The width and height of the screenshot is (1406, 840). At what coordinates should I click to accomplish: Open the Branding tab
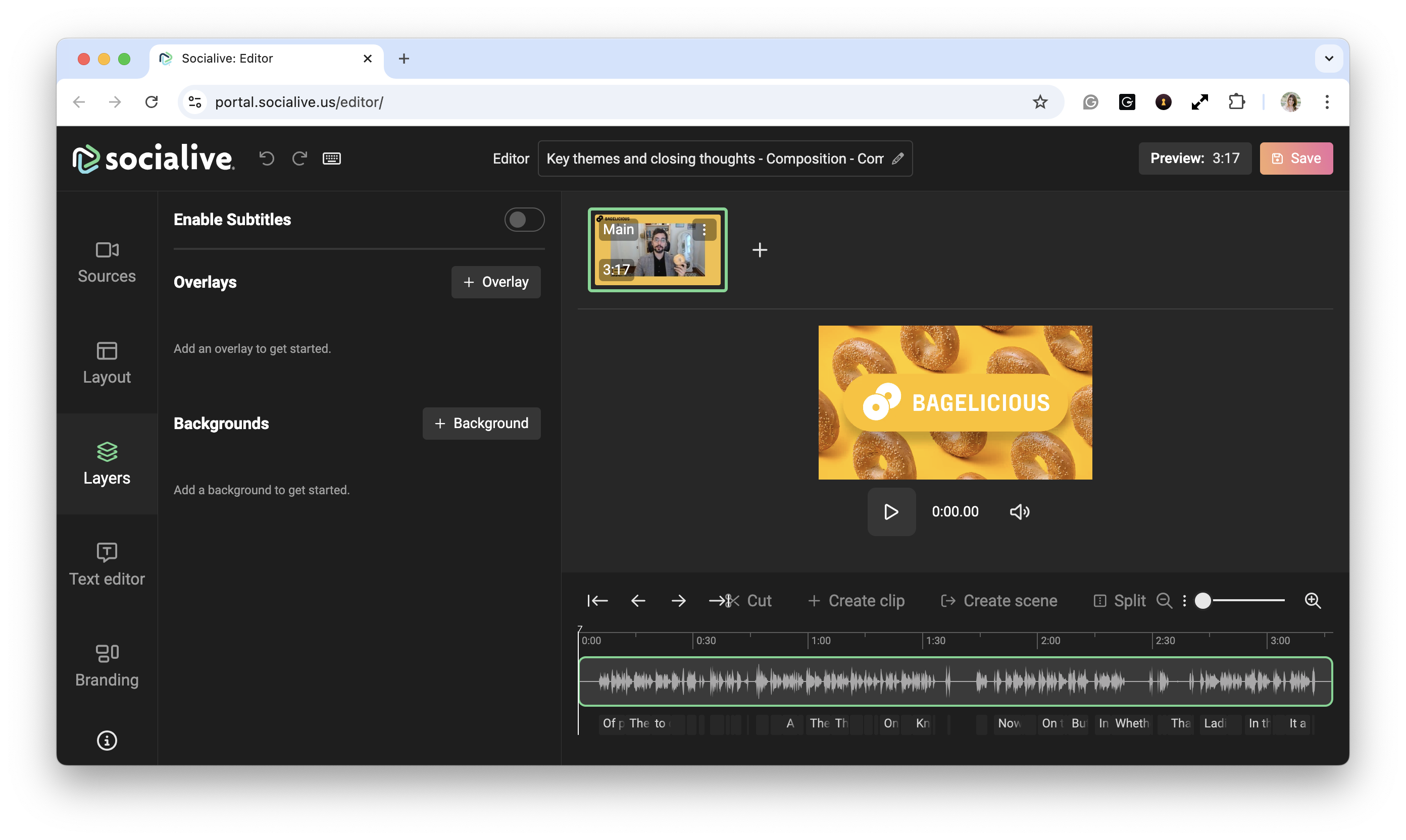[x=107, y=666]
